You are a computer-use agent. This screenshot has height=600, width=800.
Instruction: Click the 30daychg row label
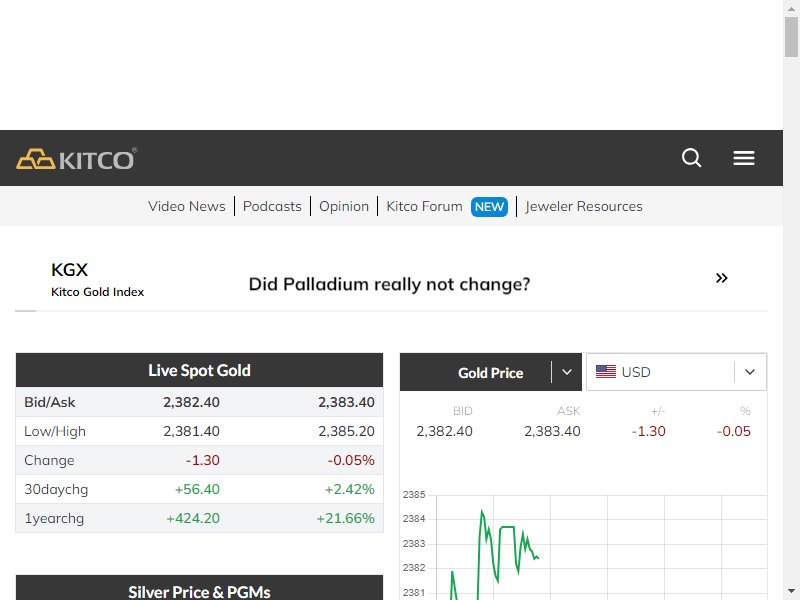click(x=56, y=490)
